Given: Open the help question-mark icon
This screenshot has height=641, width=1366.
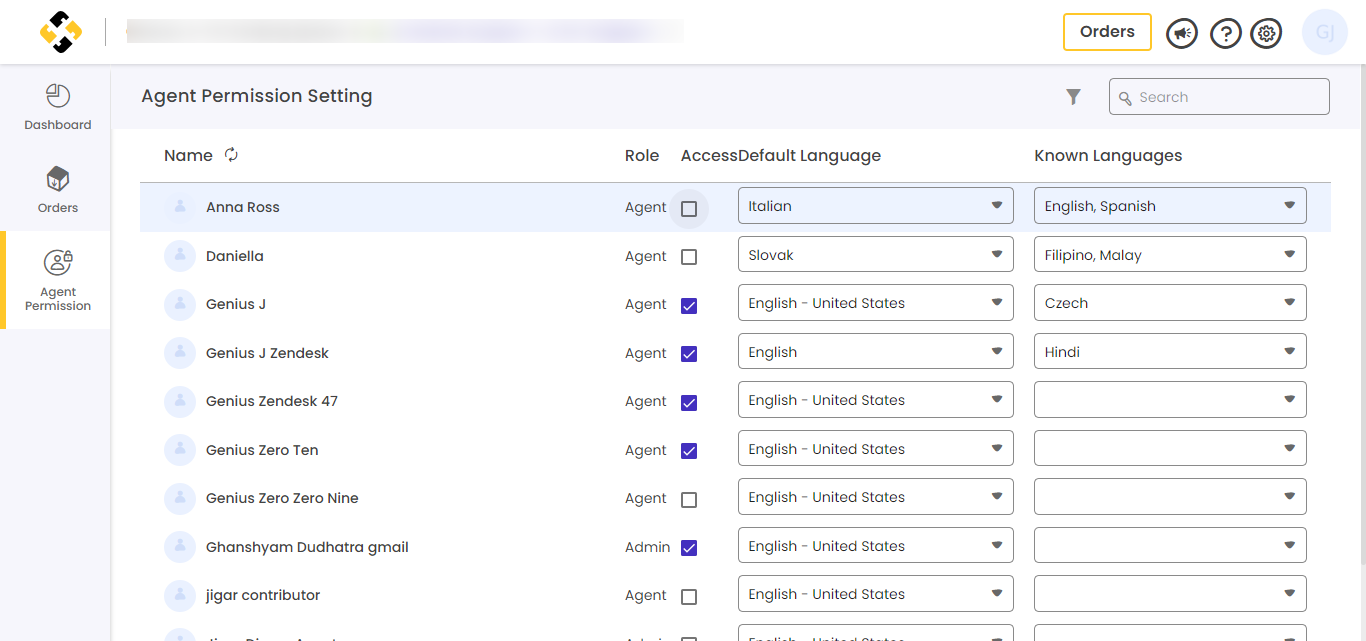Looking at the screenshot, I should 1225,32.
